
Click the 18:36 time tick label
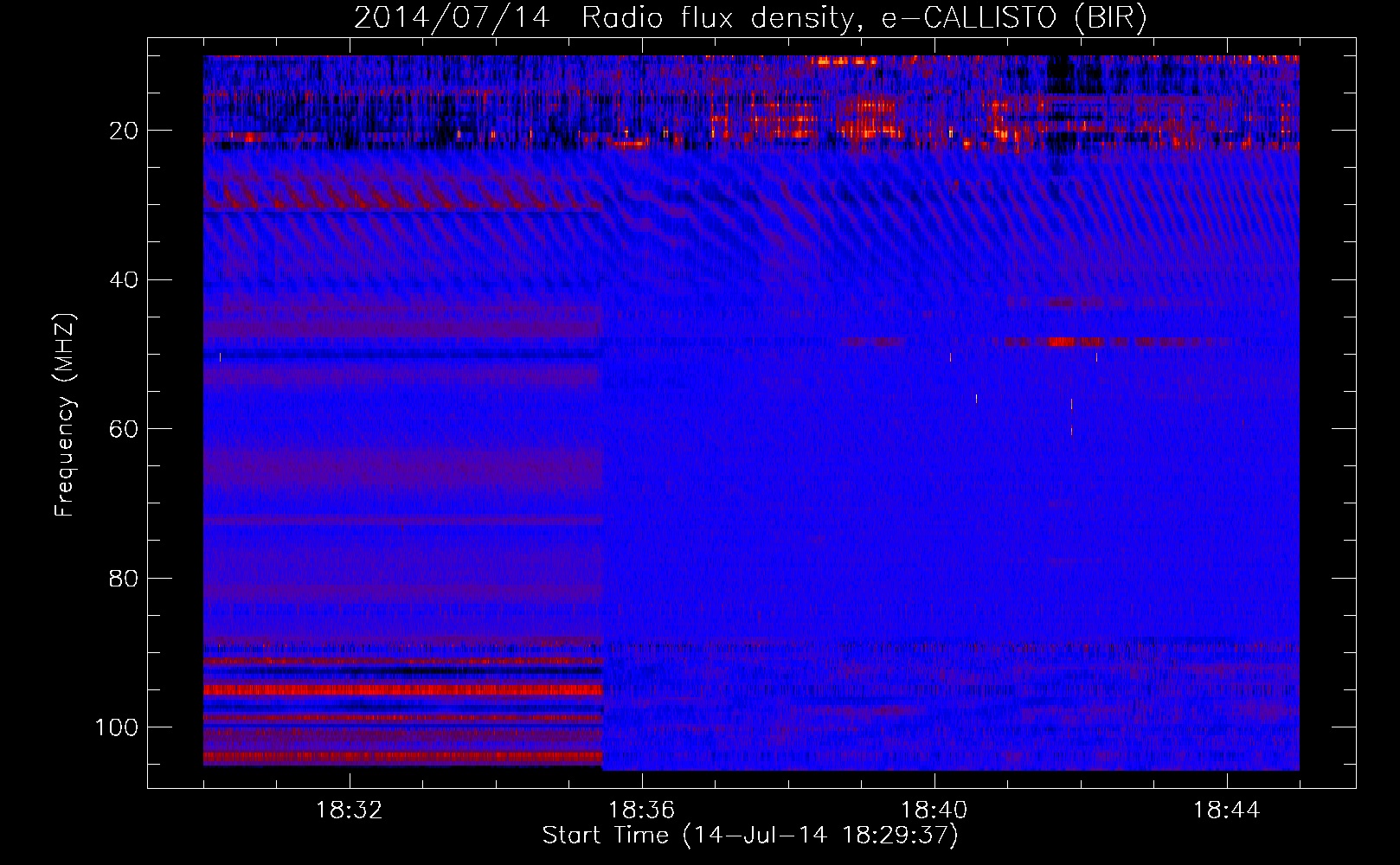(x=641, y=811)
